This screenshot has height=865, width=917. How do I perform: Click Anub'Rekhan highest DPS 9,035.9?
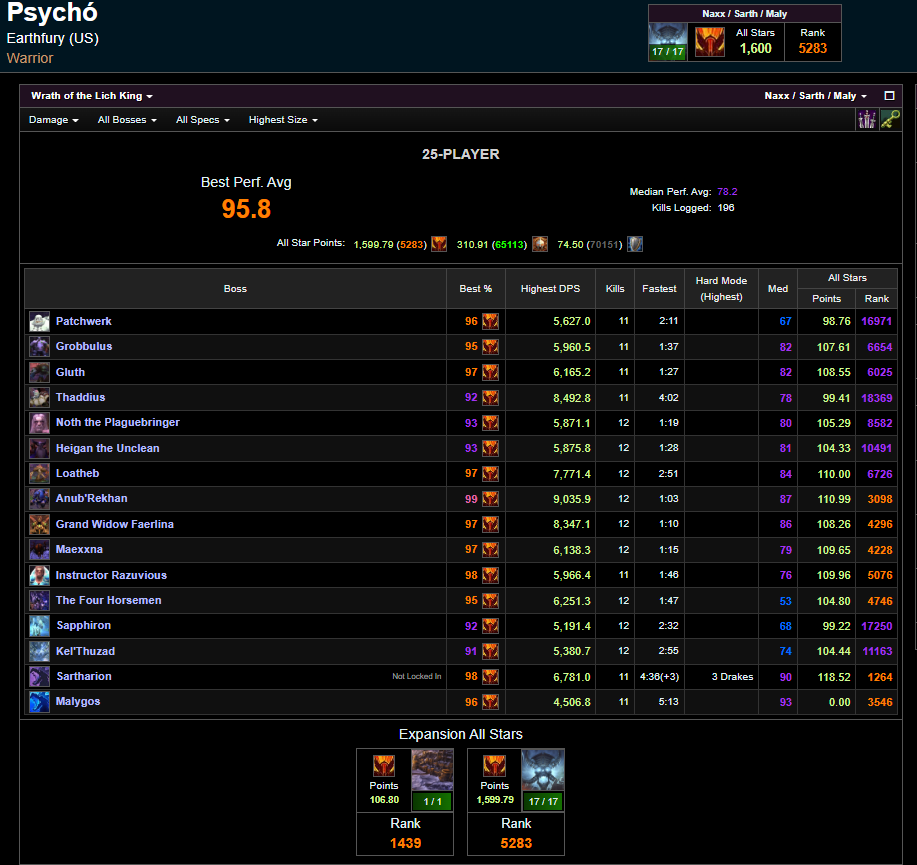(x=571, y=499)
